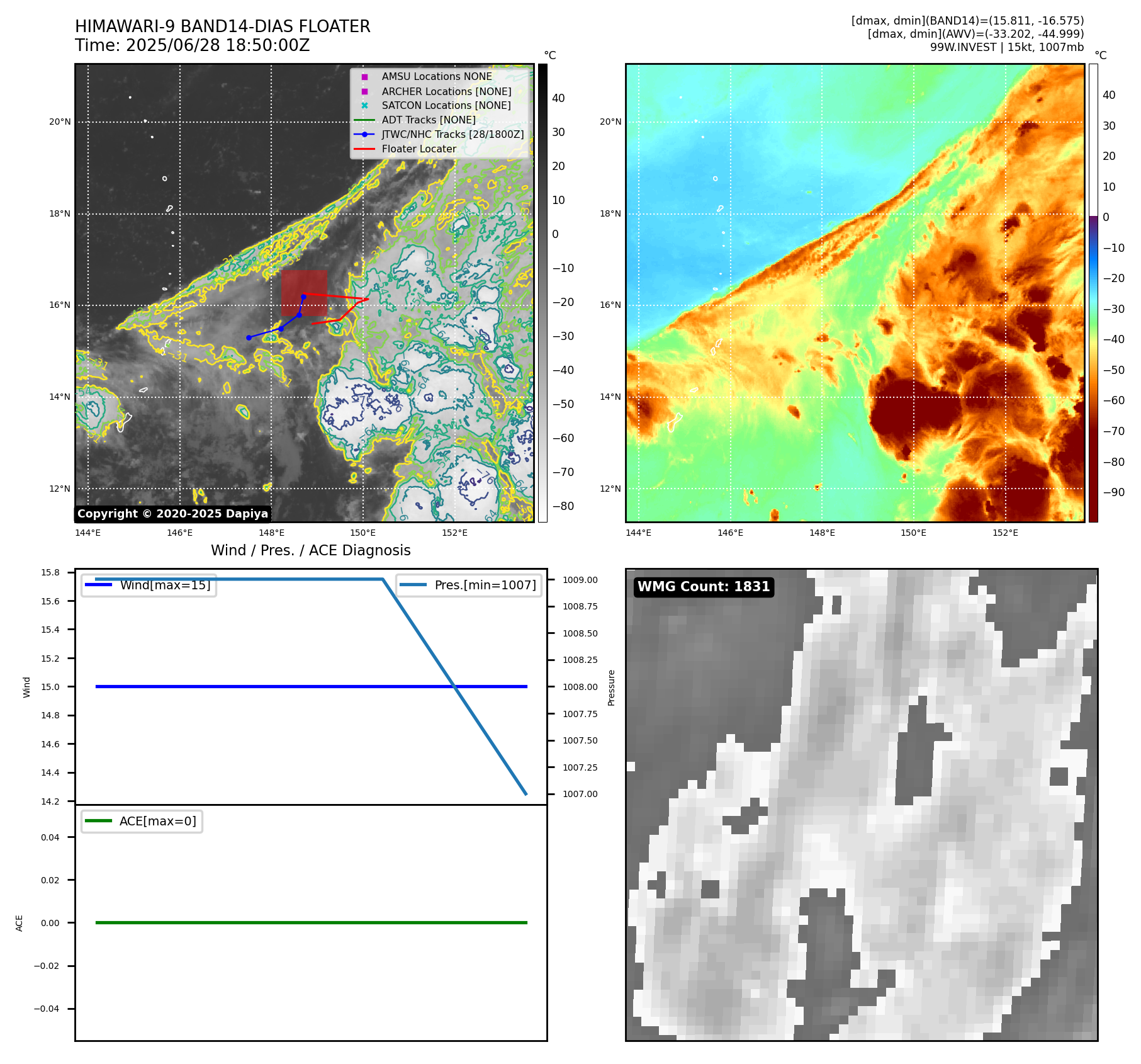The image size is (1141, 1064).
Task: Click the Pres.[min=1007] legend box
Action: pyautogui.click(x=469, y=585)
